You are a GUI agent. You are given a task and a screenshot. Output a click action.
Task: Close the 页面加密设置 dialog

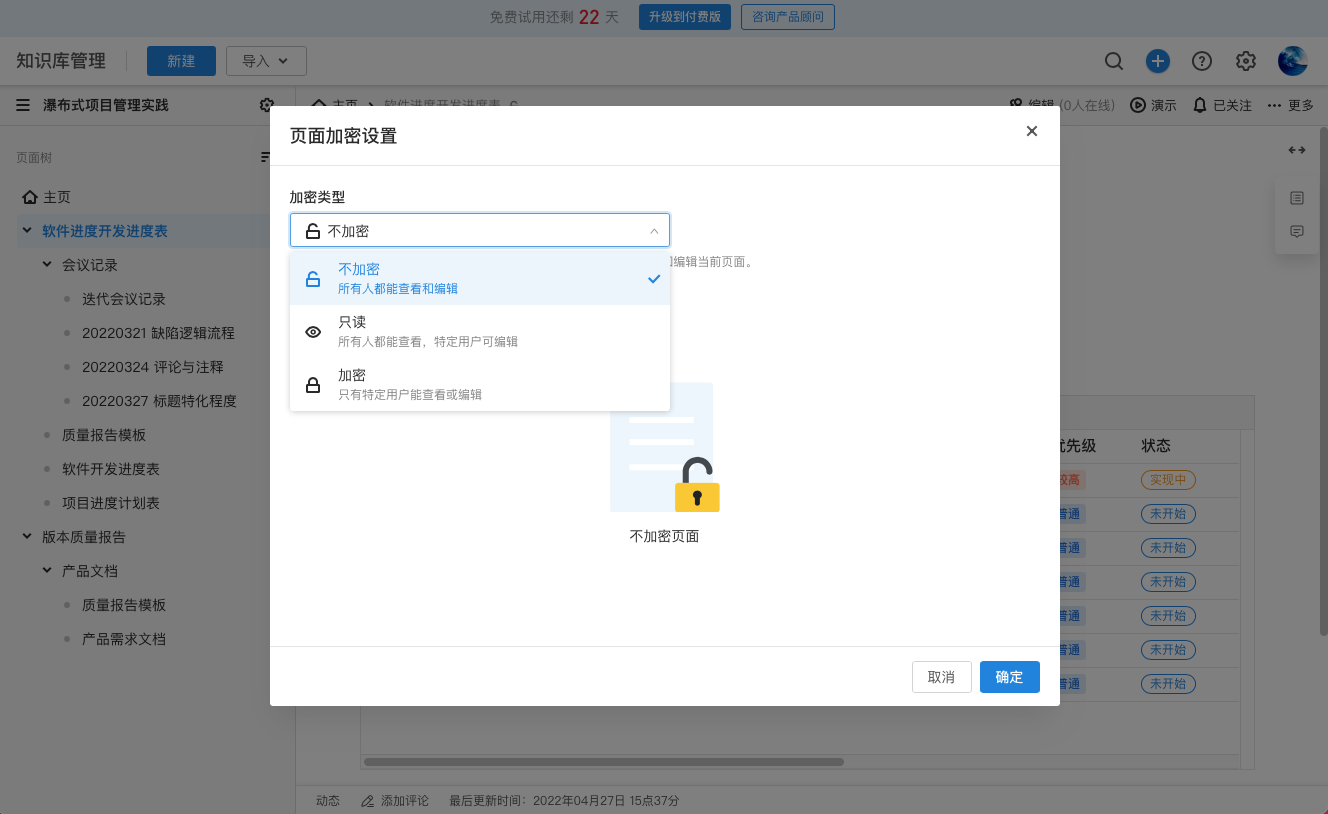tap(1032, 131)
